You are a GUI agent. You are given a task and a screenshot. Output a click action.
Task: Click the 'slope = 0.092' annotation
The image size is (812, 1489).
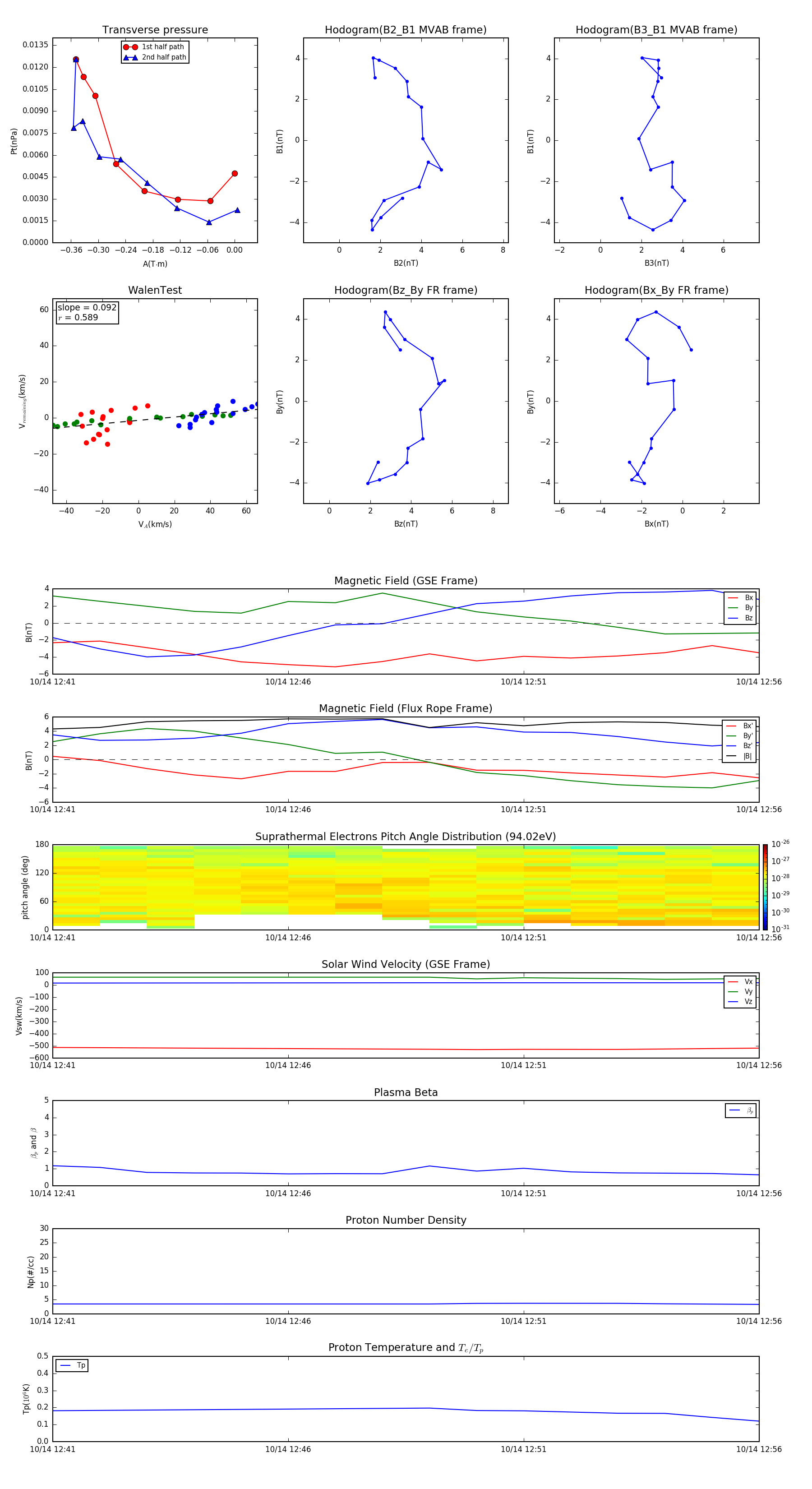pos(87,308)
